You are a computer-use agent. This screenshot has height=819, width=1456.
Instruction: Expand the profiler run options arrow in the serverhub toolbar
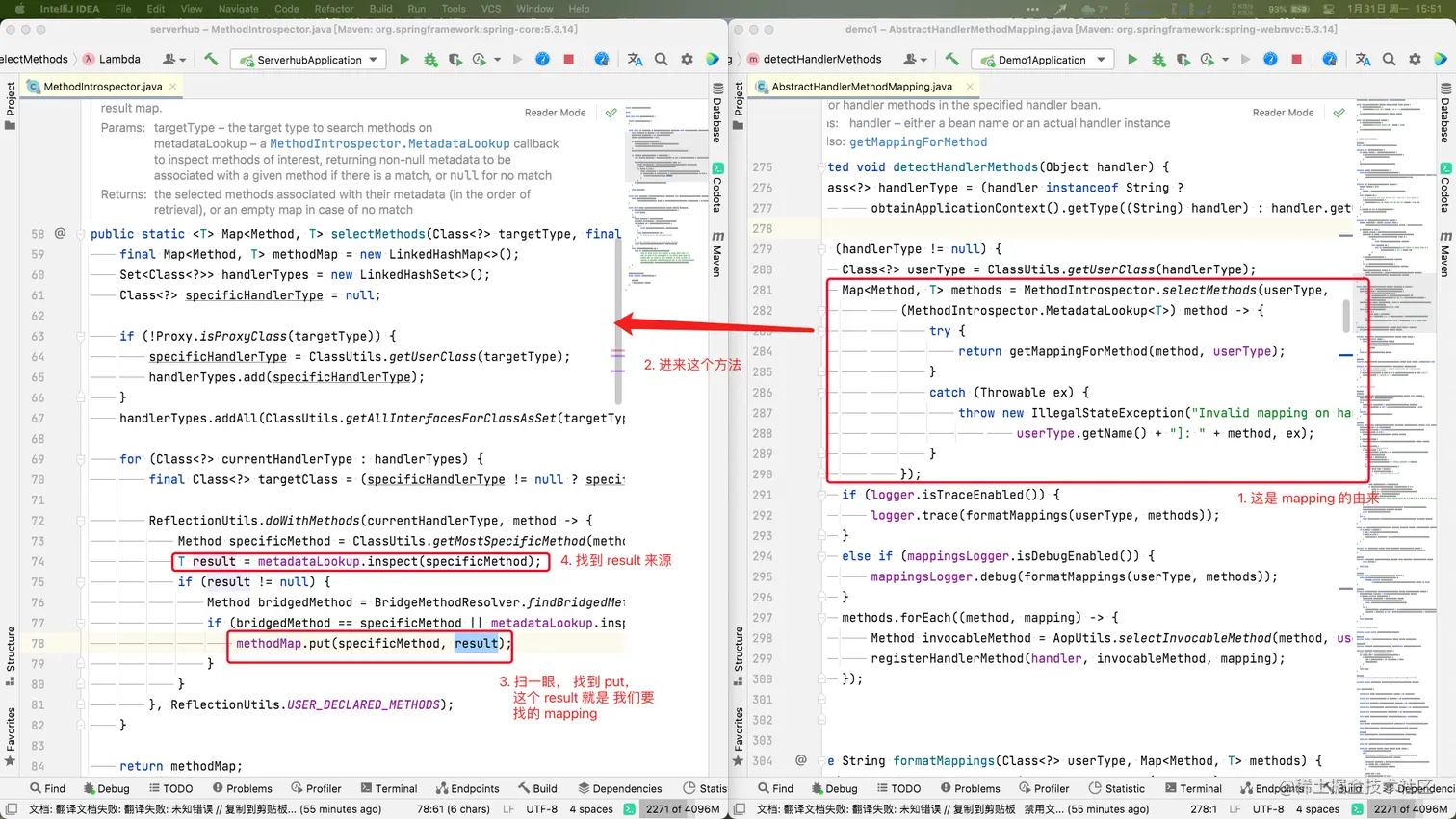pos(497,60)
